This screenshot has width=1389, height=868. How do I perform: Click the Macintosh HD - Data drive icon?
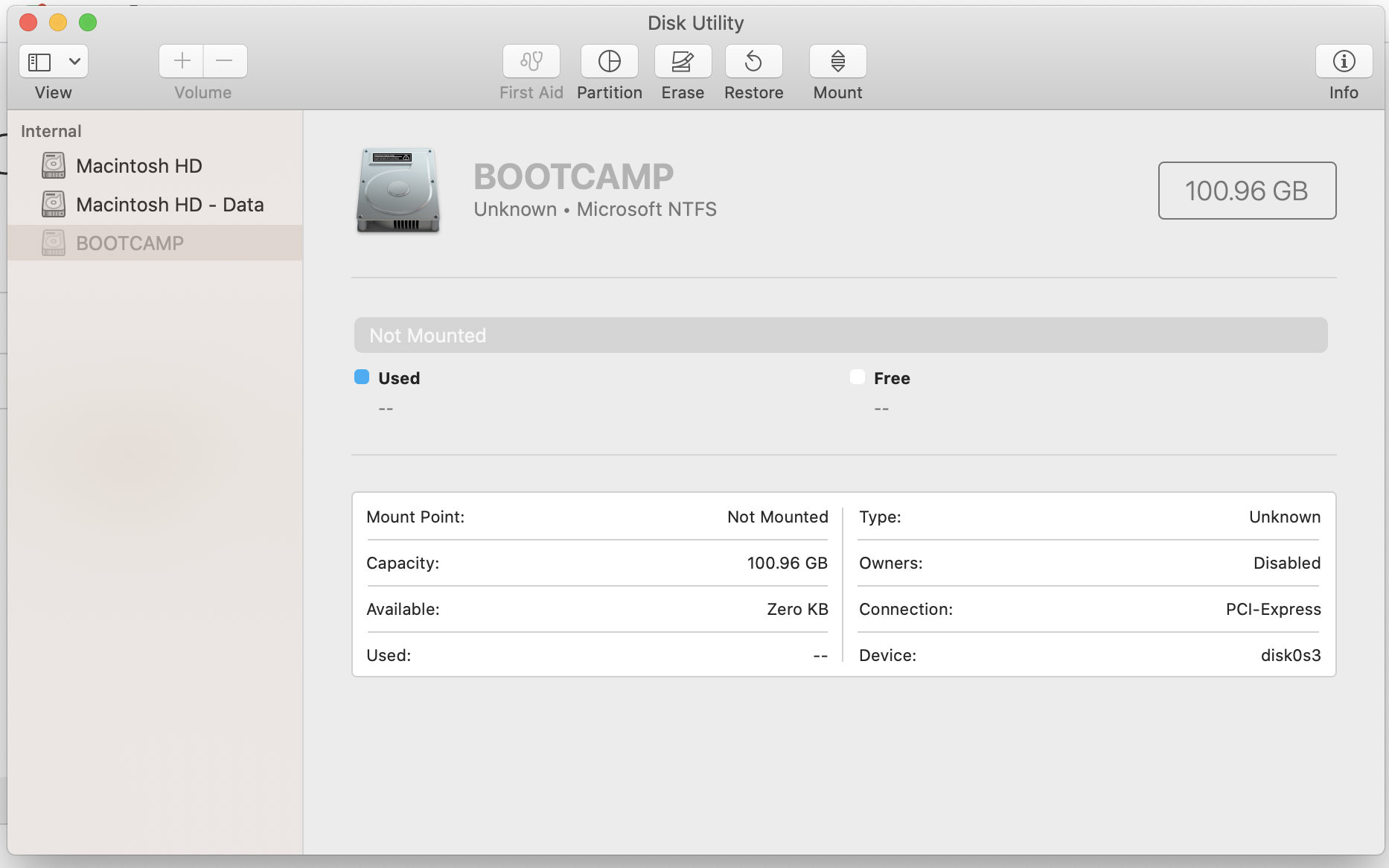[x=54, y=205]
